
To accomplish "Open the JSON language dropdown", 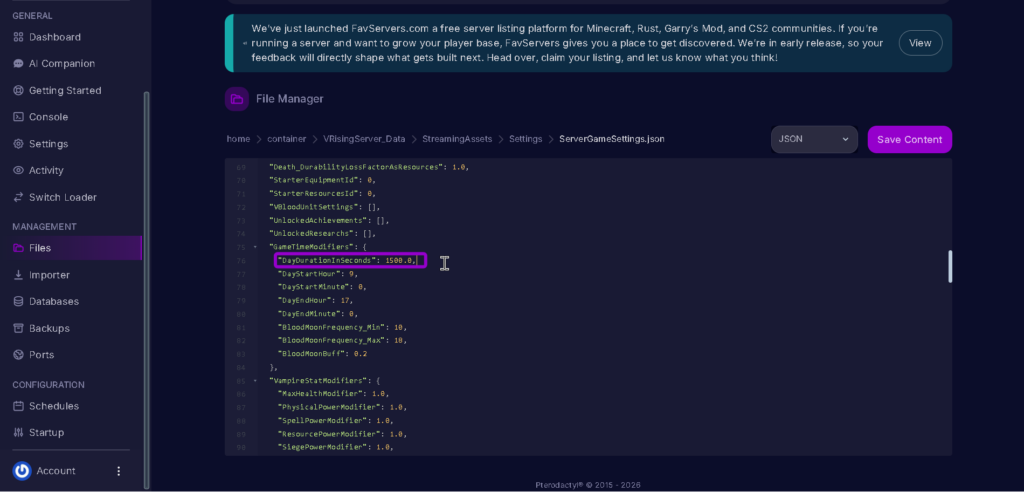I will click(x=814, y=139).
